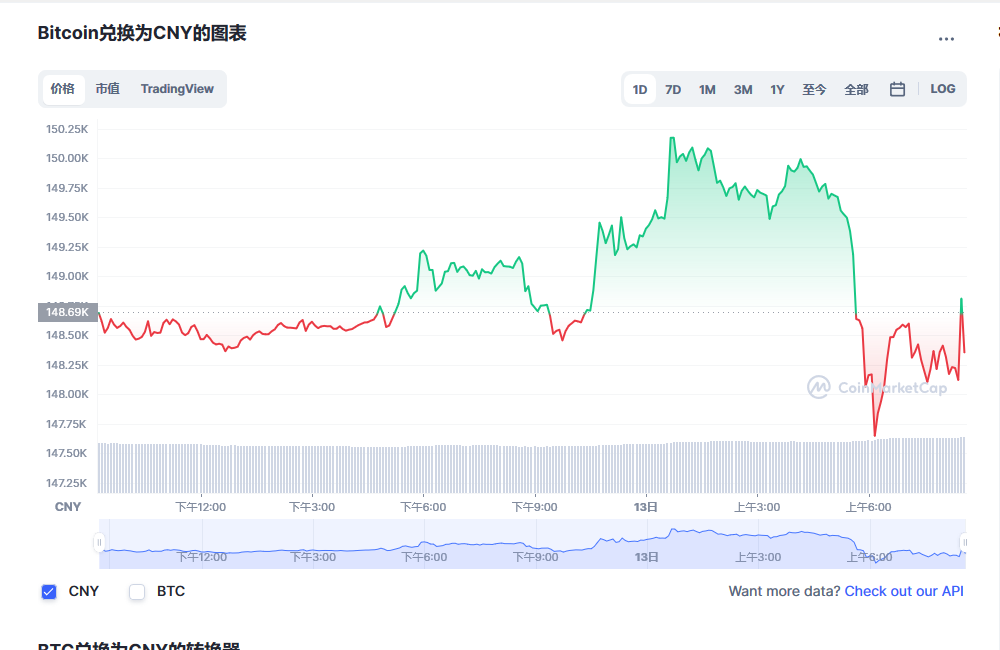Click the 下午3:00 x-axis label
The height and width of the screenshot is (650, 1000).
(312, 507)
